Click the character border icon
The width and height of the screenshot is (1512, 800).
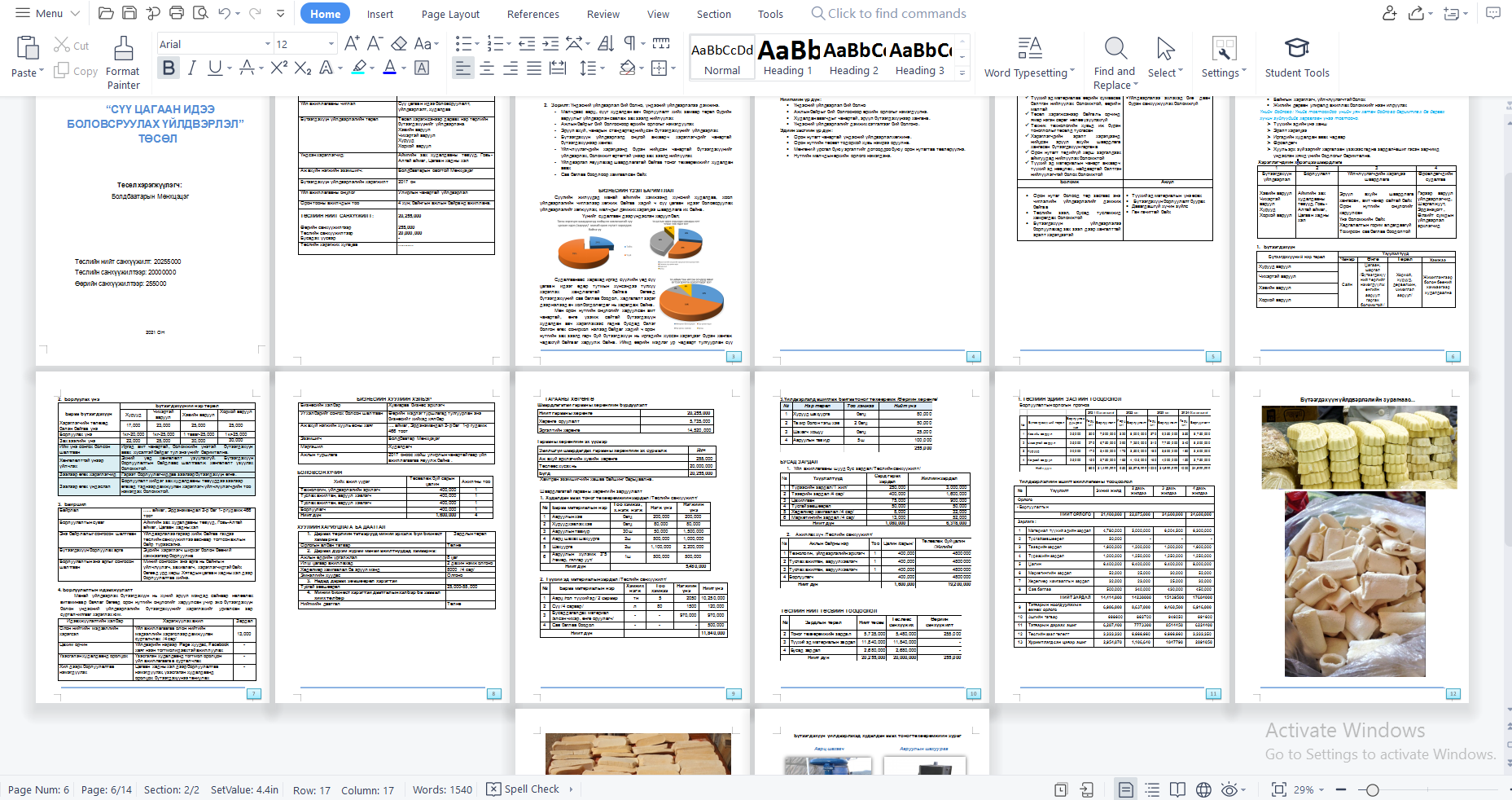(422, 68)
